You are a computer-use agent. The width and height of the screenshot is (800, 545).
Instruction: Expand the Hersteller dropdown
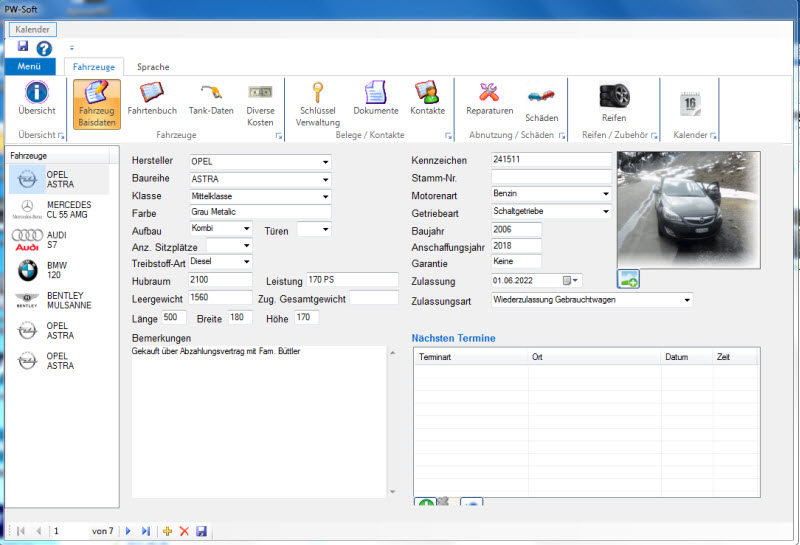325,162
